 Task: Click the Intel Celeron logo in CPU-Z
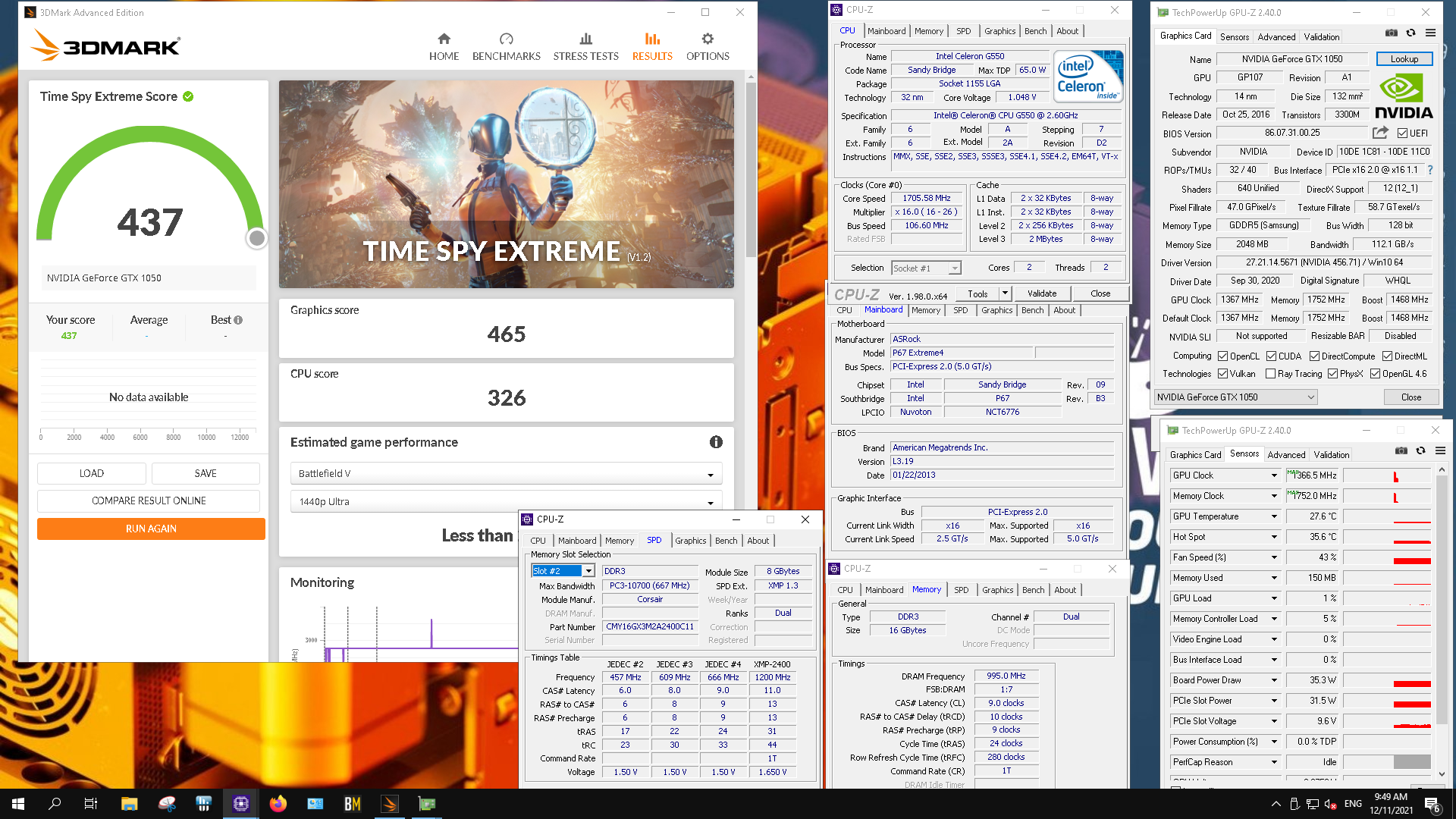point(1088,77)
